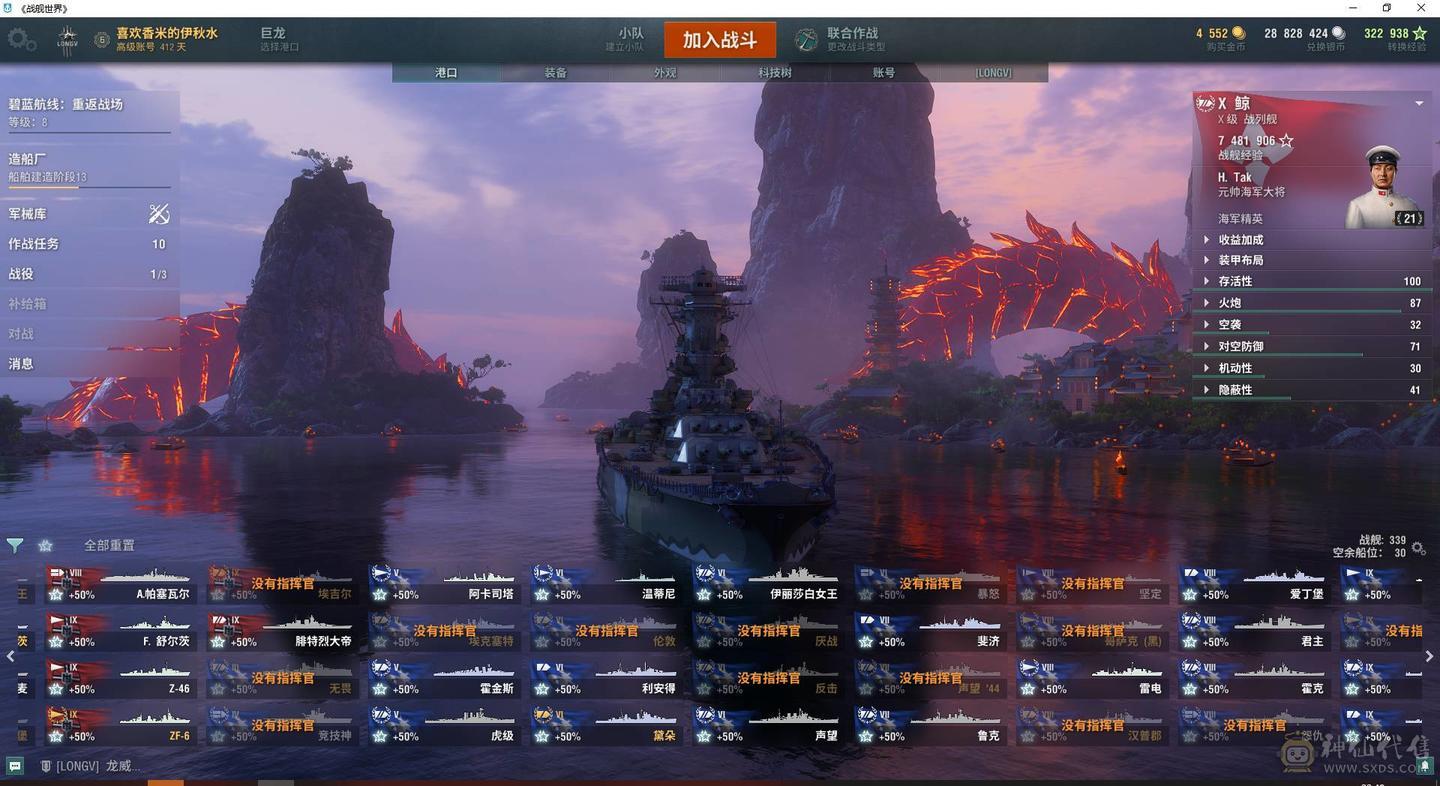The height and width of the screenshot is (786, 1440).
Task: Select the F. 舒尔茨 ship
Action: [x=119, y=631]
